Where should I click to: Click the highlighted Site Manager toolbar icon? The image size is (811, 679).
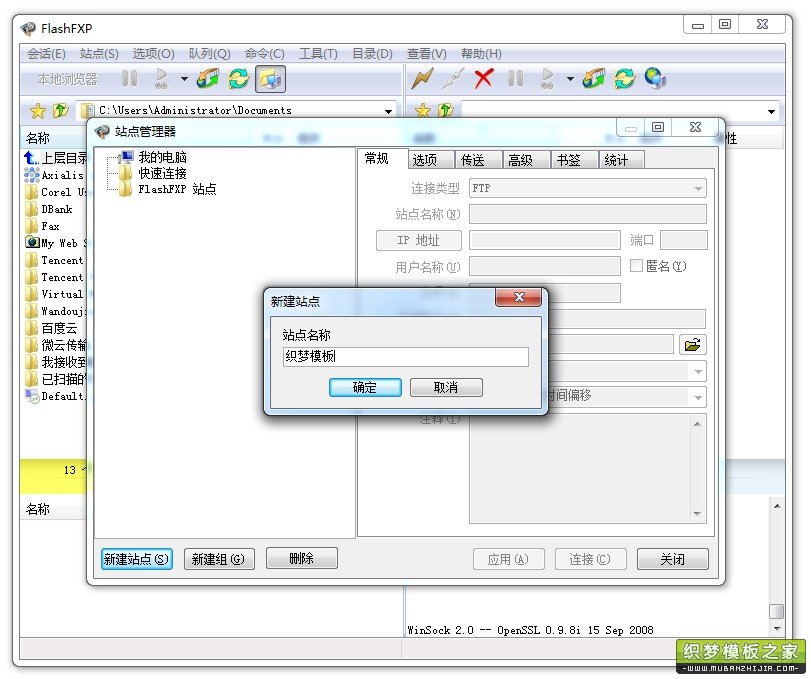coord(268,79)
